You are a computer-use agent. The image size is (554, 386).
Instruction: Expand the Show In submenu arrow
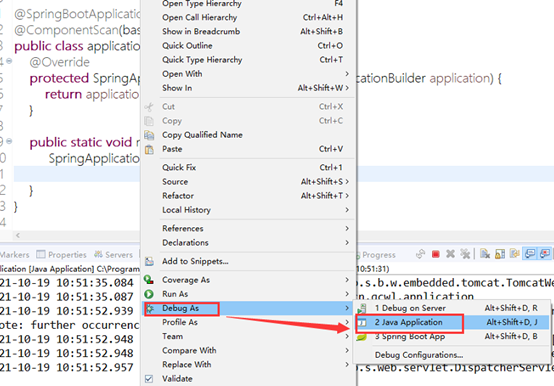pyautogui.click(x=347, y=88)
